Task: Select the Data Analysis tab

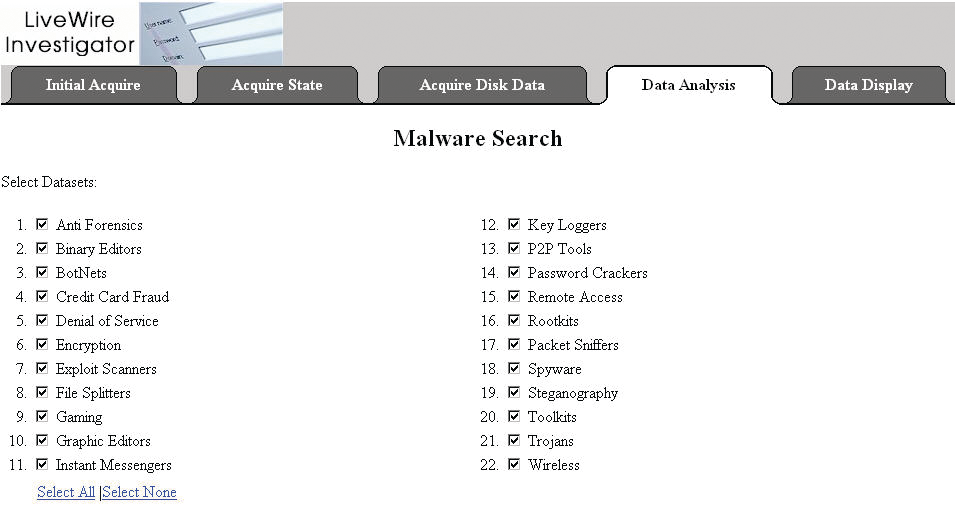Action: point(689,85)
